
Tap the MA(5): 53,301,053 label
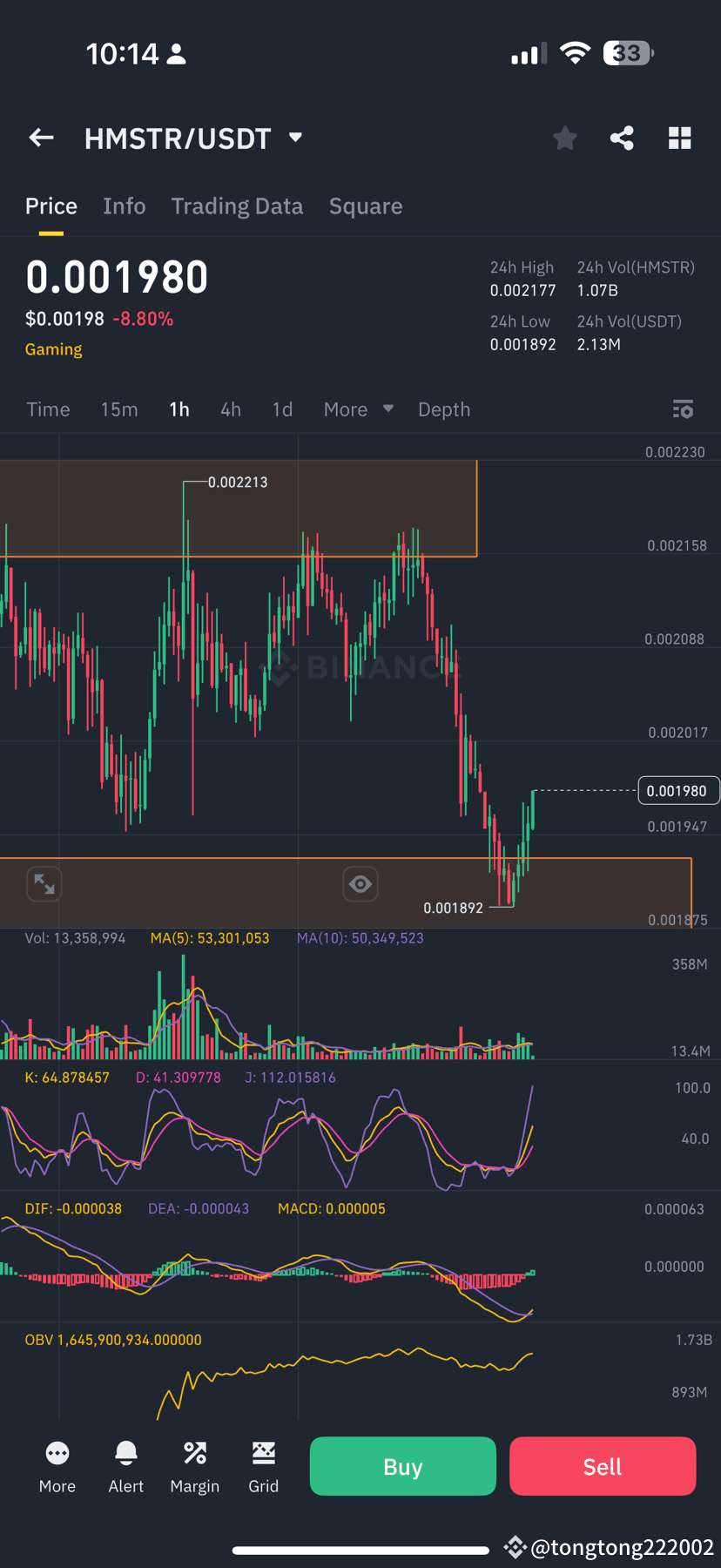(x=210, y=938)
